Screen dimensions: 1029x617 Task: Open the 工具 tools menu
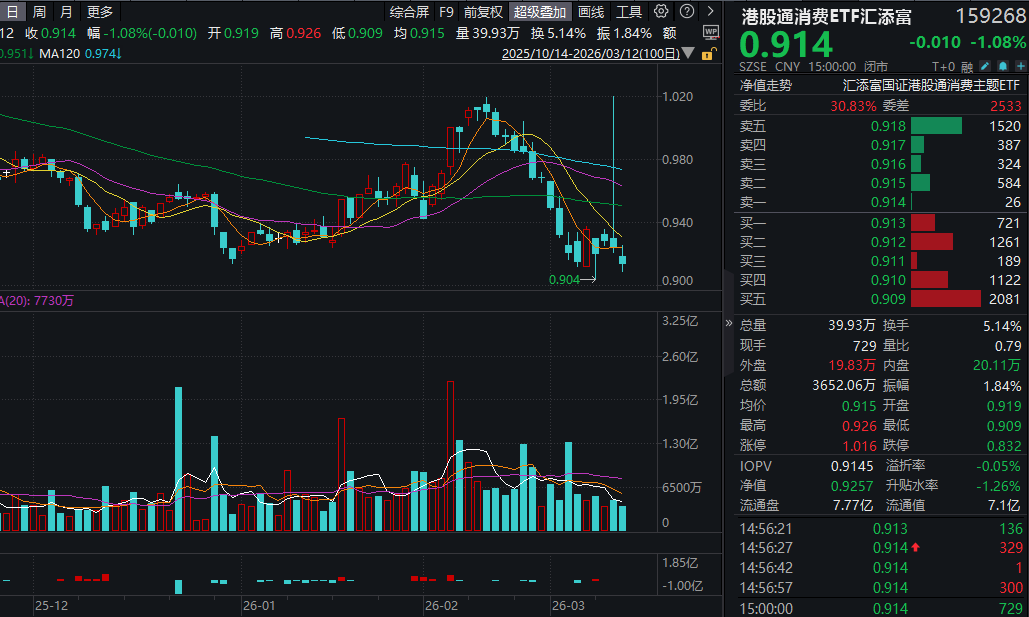(x=629, y=12)
